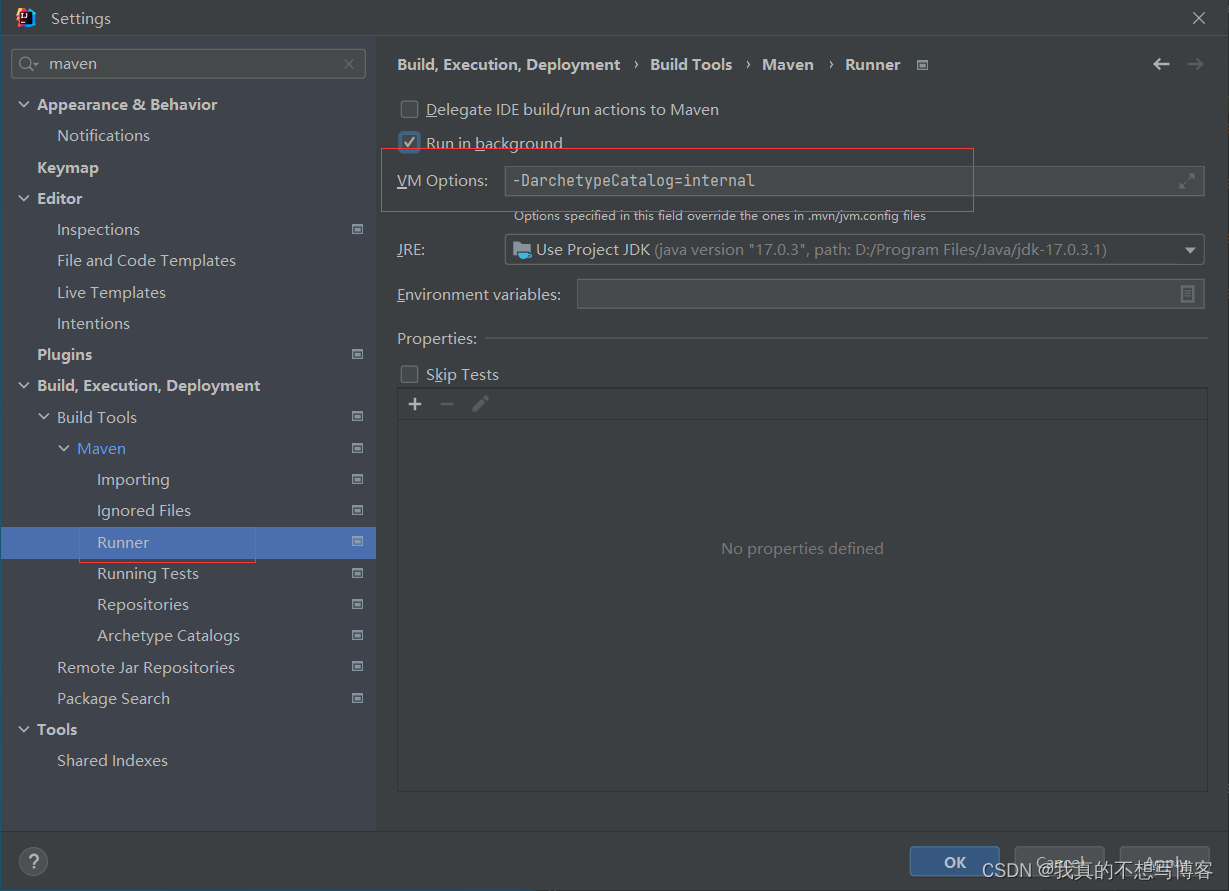This screenshot has width=1229, height=891.
Task: Clear the maven search field with X icon
Action: tap(349, 64)
